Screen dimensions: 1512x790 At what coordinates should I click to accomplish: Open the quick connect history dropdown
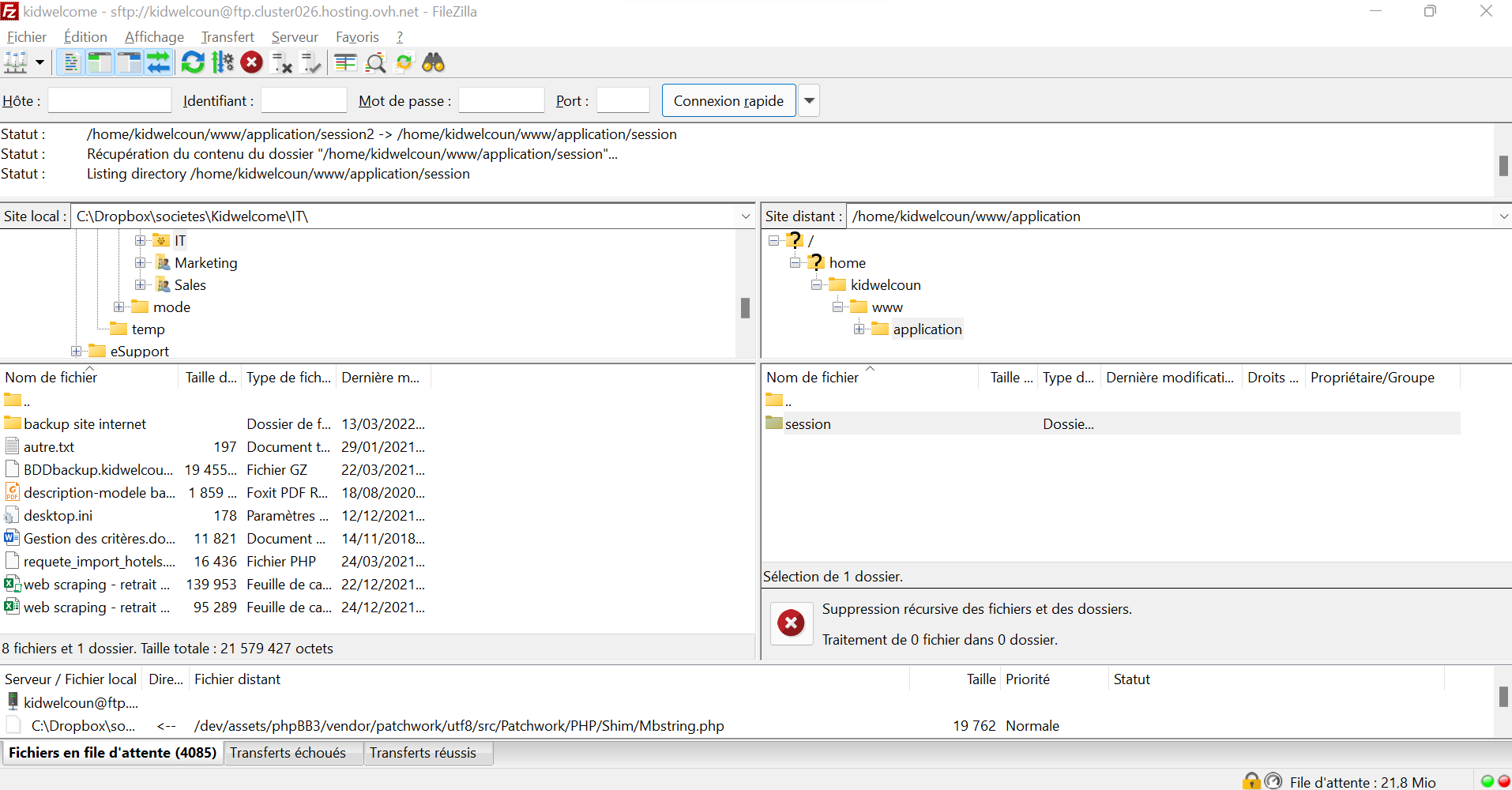coord(809,101)
